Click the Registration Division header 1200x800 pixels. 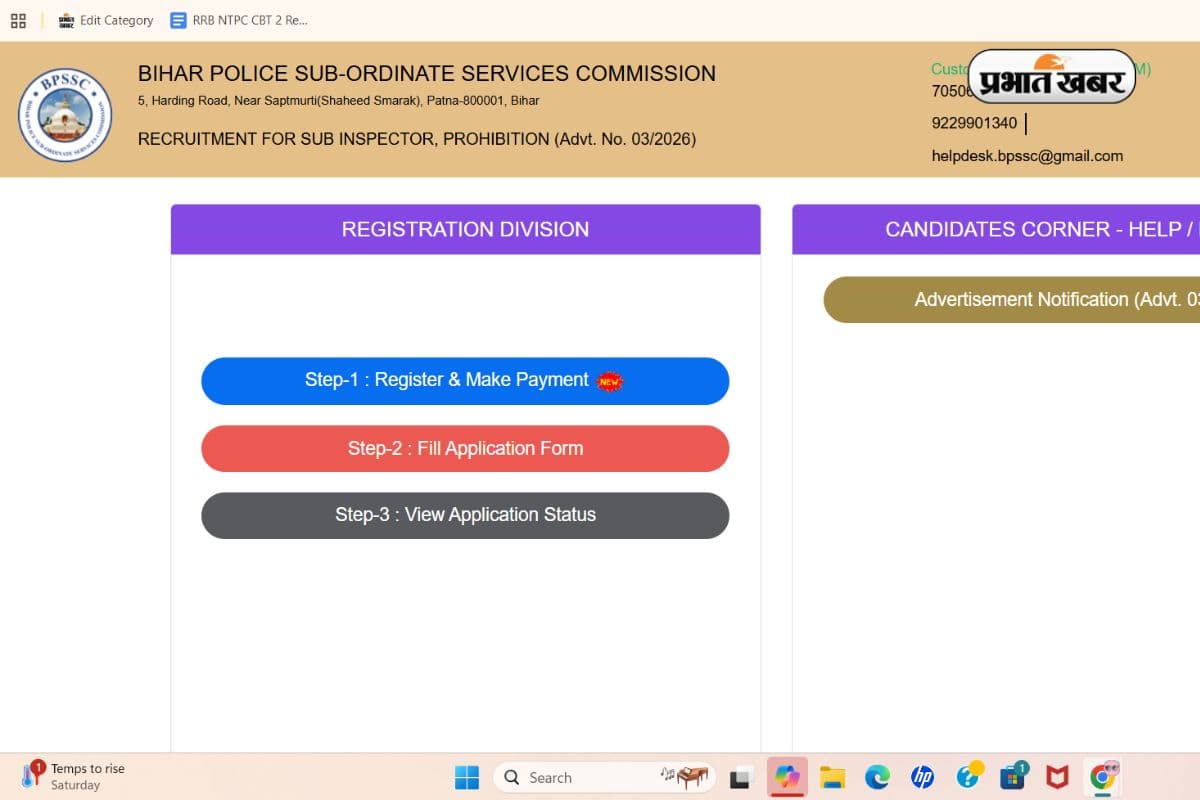pyautogui.click(x=465, y=230)
